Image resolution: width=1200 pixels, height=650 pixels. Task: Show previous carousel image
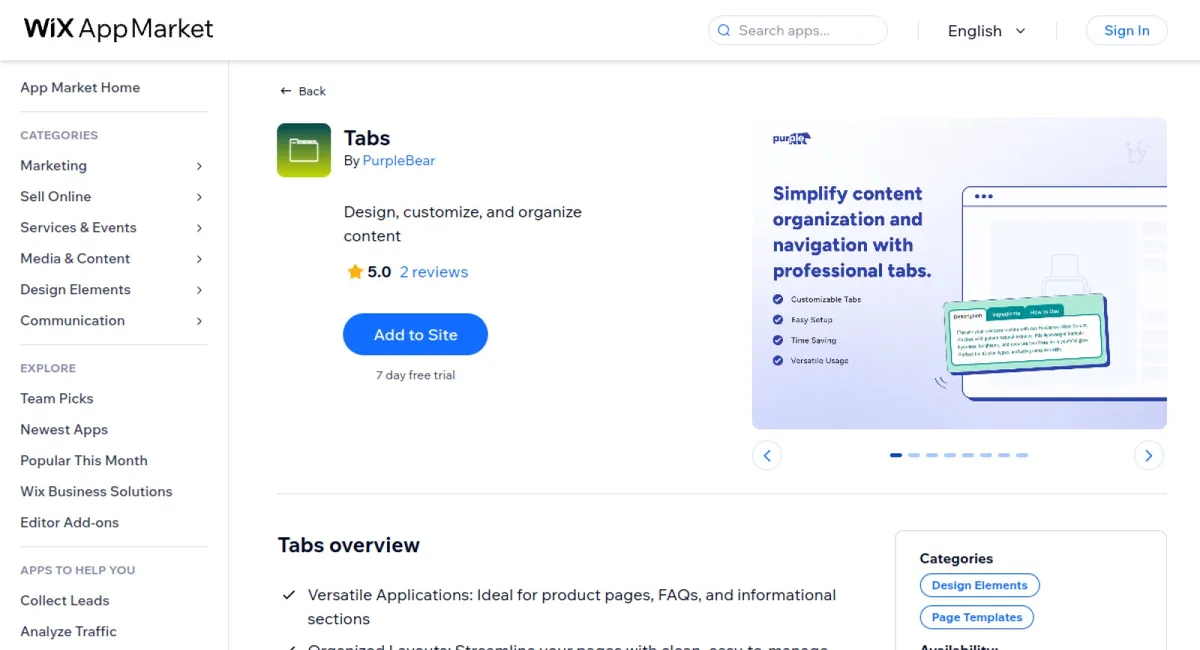coord(767,455)
